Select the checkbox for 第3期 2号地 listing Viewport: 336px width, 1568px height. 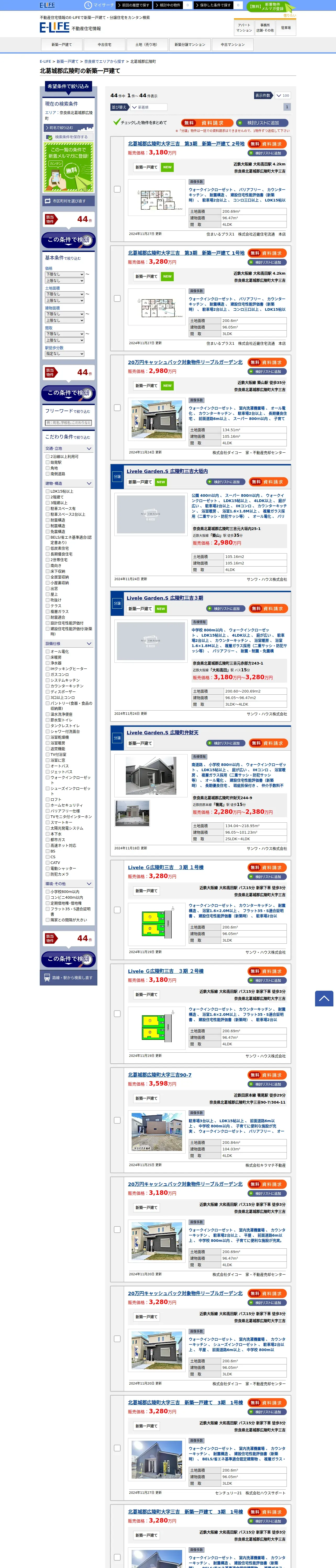click(117, 189)
